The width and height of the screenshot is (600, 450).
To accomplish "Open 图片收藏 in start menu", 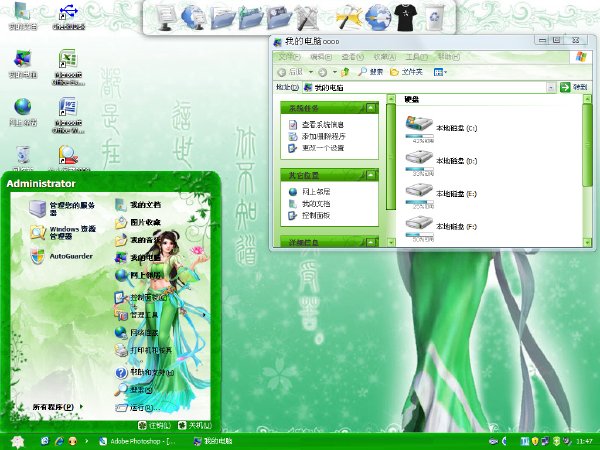I will [x=138, y=222].
